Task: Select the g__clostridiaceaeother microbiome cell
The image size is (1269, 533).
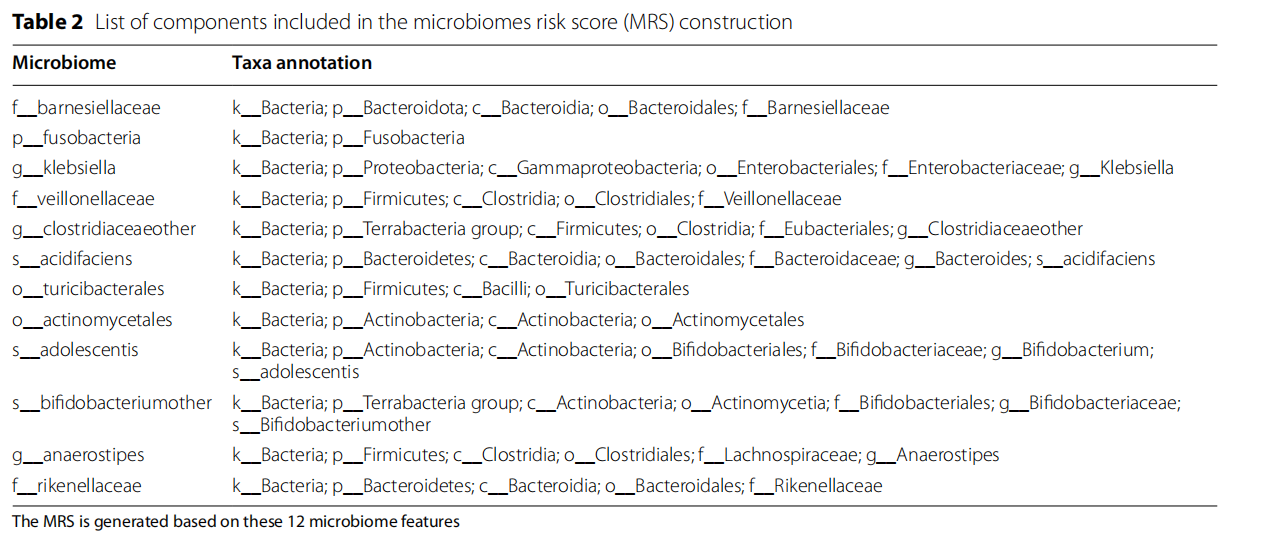Action: pyautogui.click(x=104, y=229)
